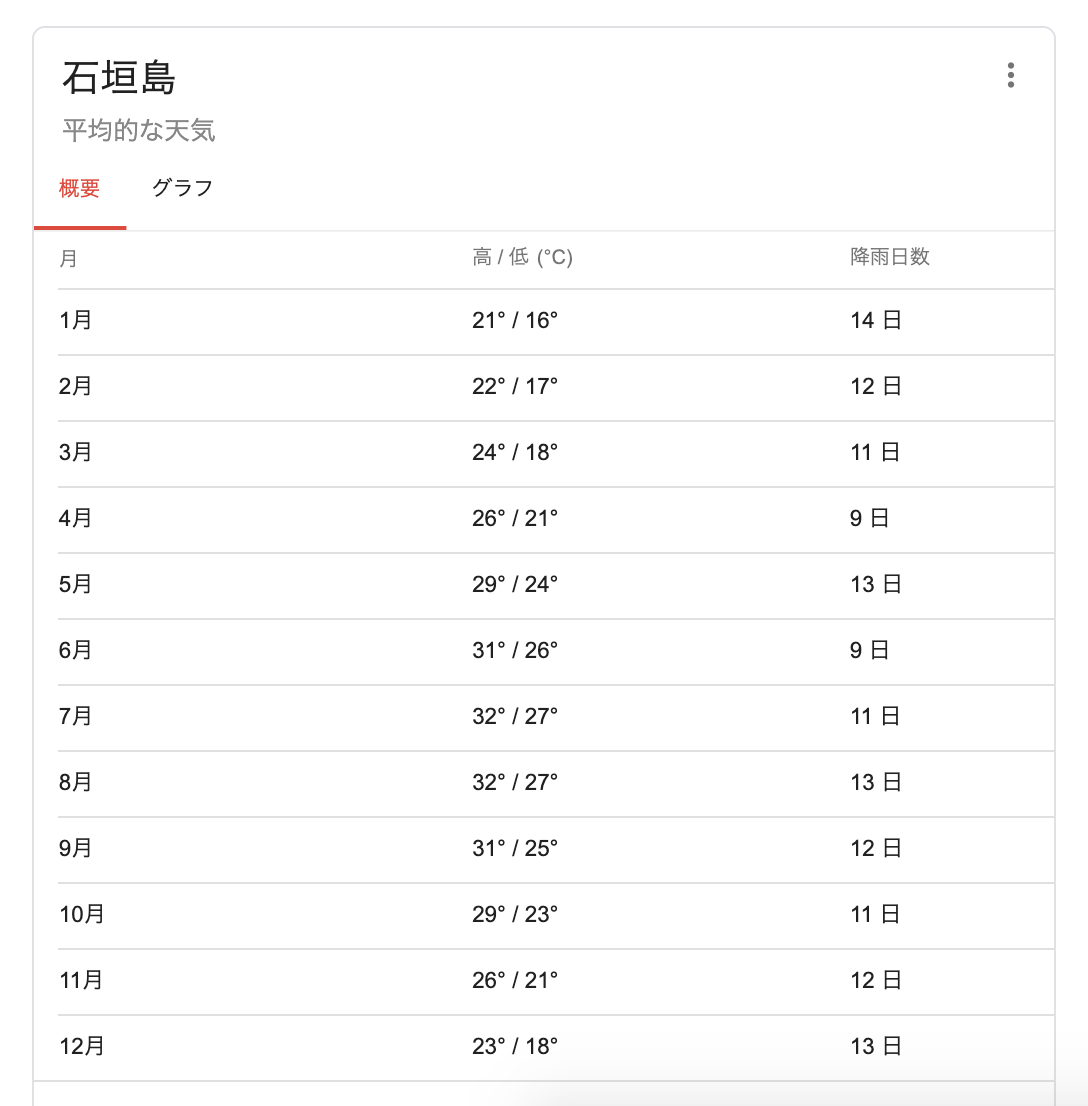Click the 9月 temperature value 31° / 25°

click(x=515, y=848)
